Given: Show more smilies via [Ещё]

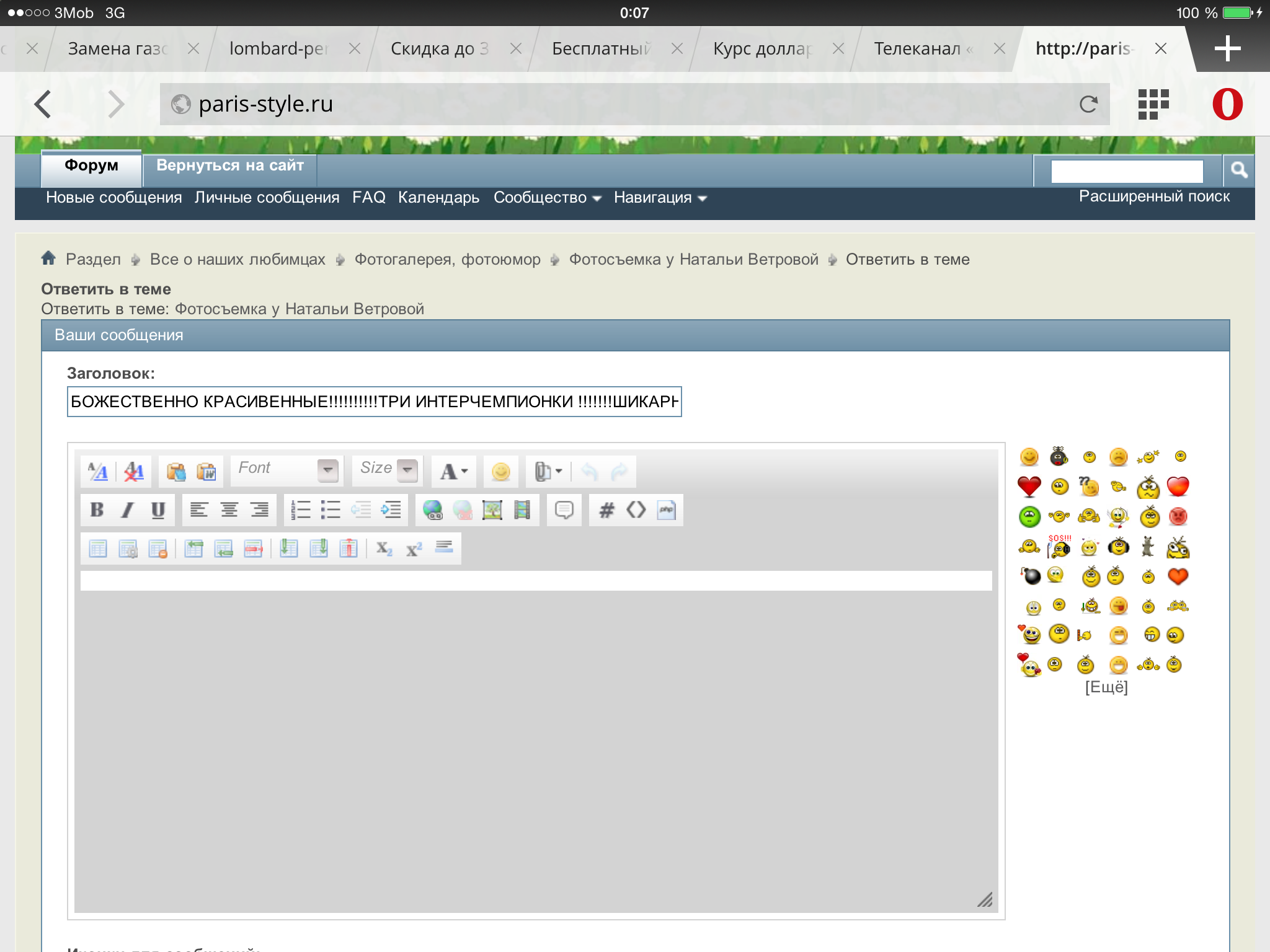Looking at the screenshot, I should 1106,687.
